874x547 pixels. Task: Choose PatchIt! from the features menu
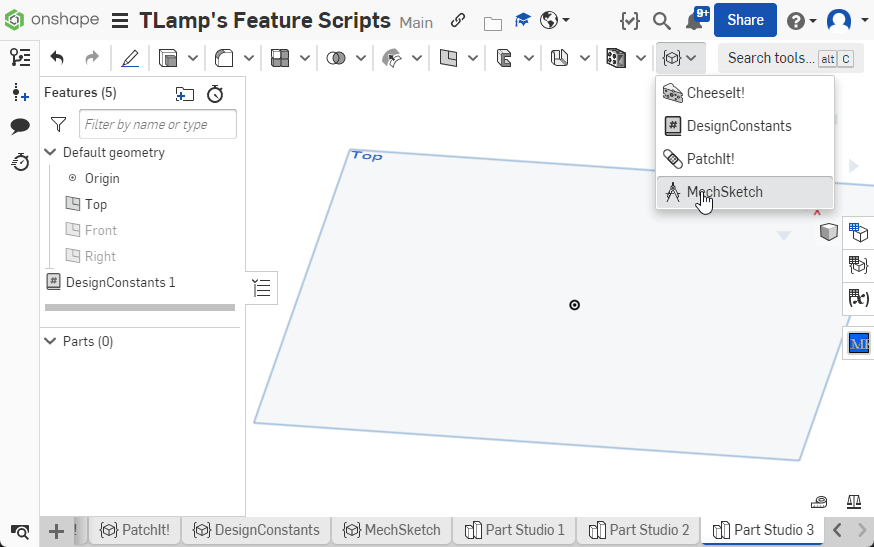click(x=745, y=159)
